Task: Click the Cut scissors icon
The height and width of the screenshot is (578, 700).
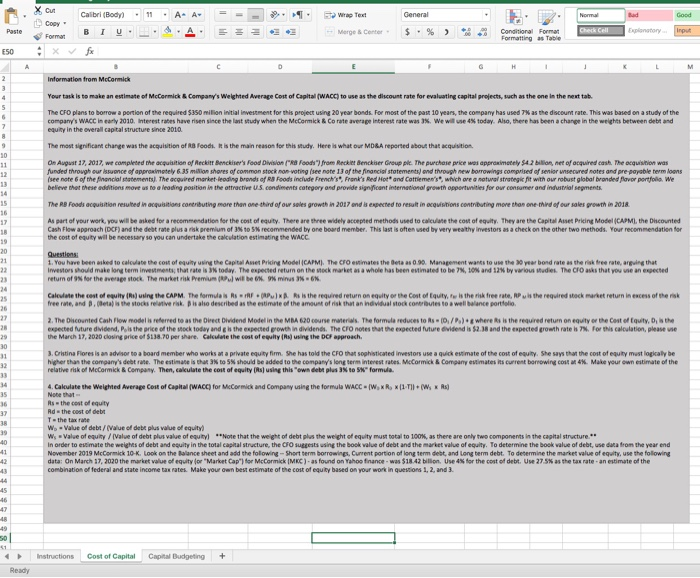Action: tap(38, 10)
